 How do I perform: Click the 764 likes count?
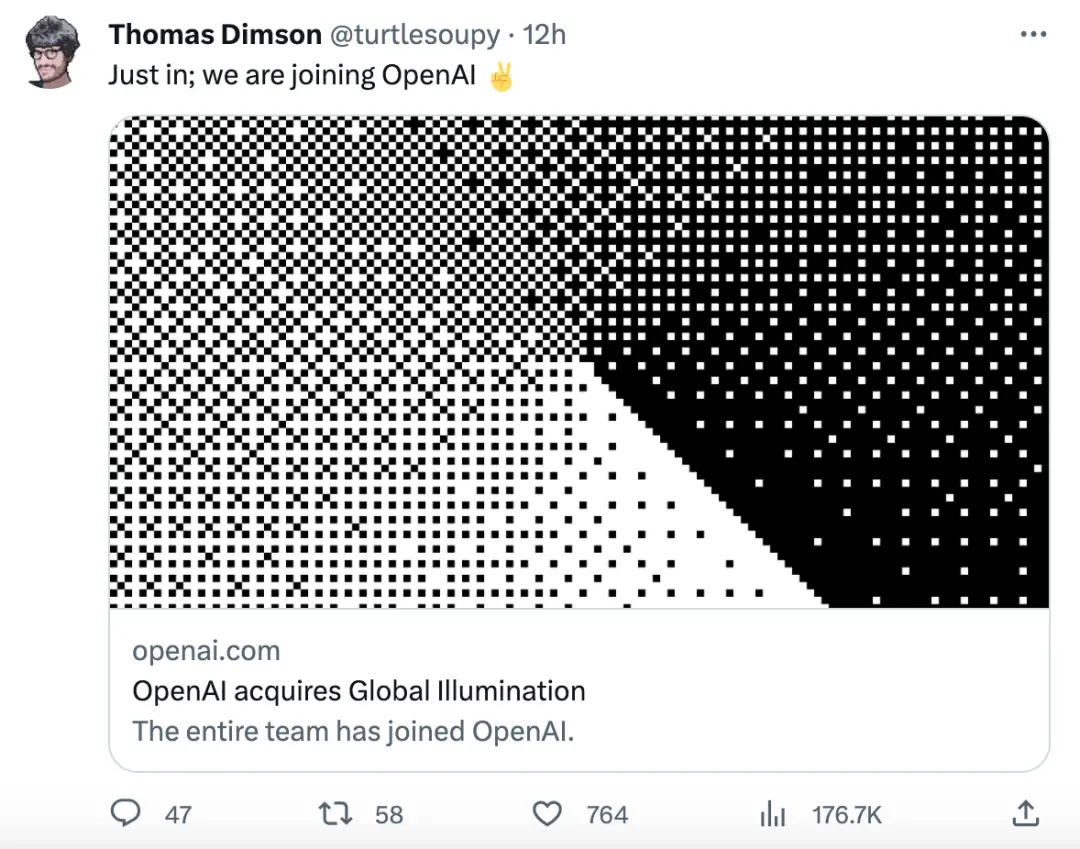point(607,815)
